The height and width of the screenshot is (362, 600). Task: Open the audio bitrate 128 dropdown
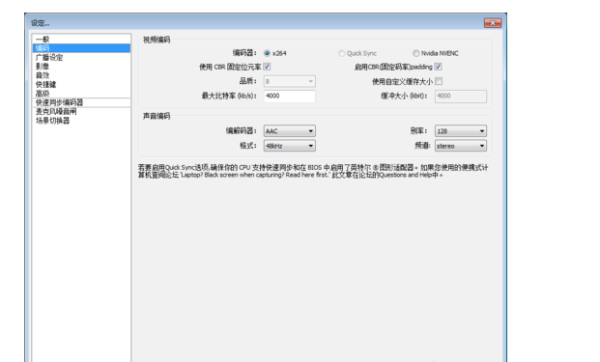[x=461, y=131]
